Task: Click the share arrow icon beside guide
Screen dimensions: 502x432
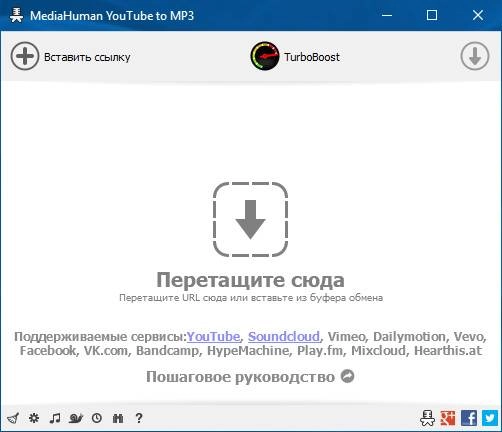Action: click(347, 377)
